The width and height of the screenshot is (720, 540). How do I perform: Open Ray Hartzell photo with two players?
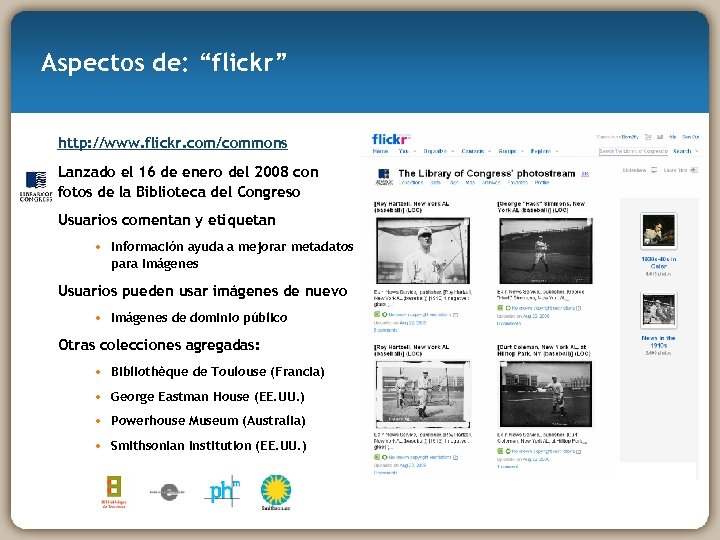click(x=423, y=394)
